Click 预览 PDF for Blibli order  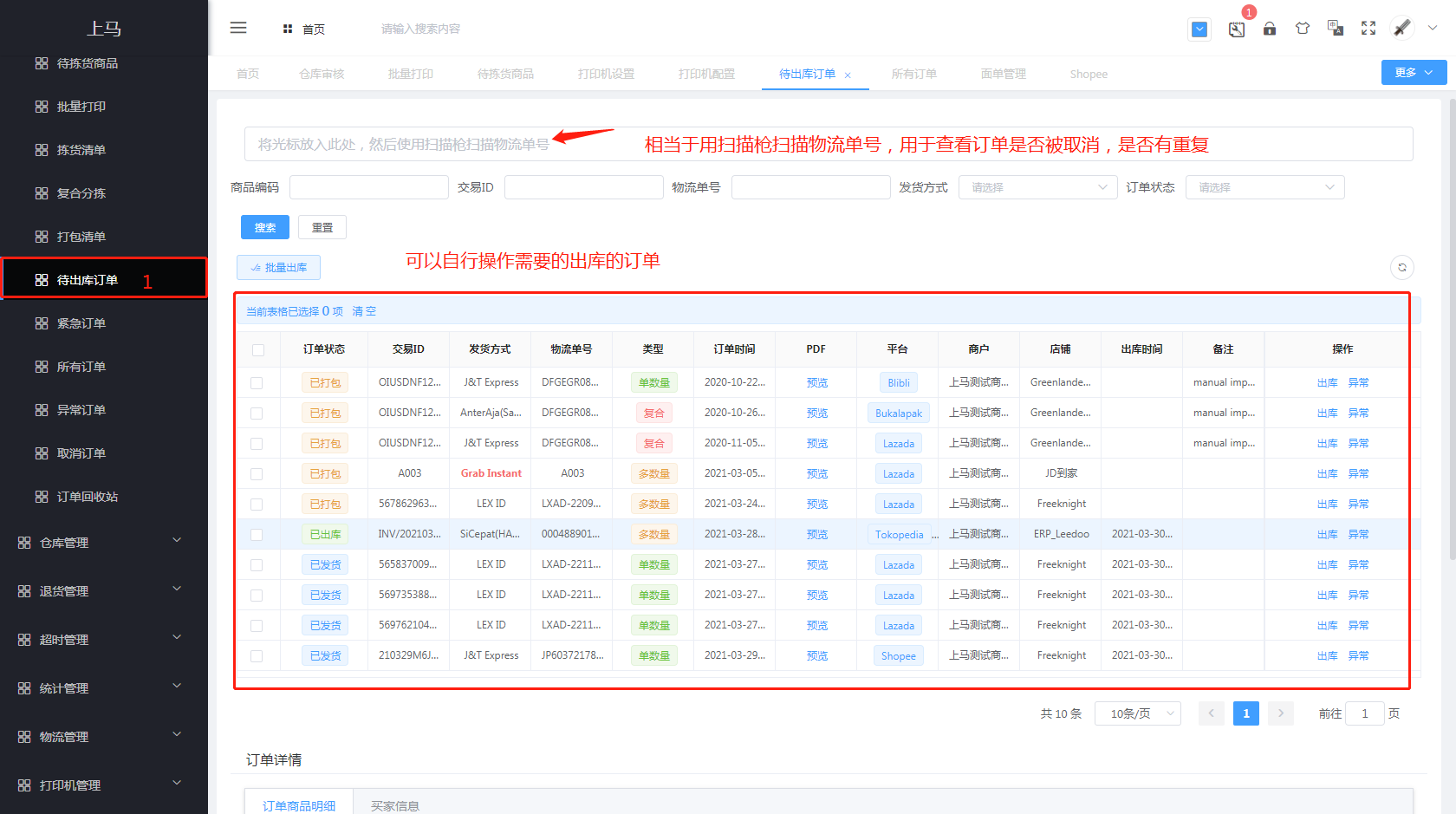point(816,383)
